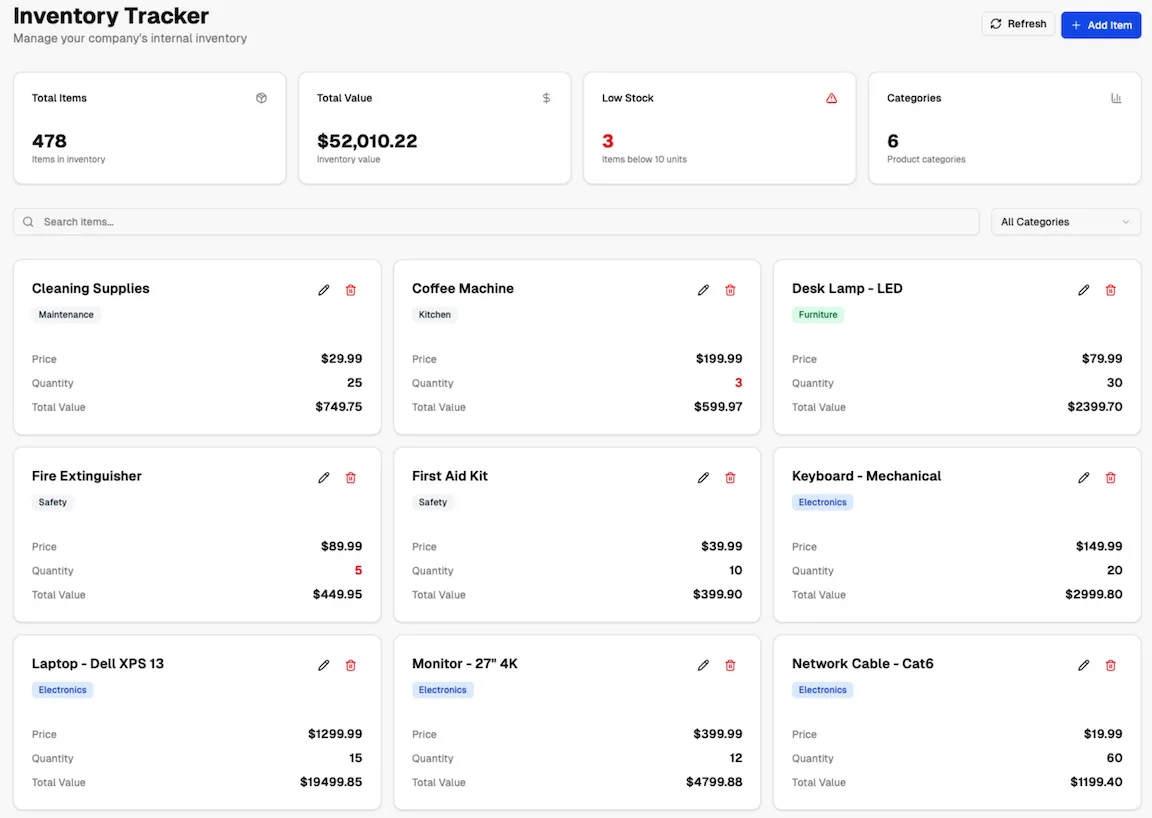Edit the Laptop - Dell XPS 13 entry
The height and width of the screenshot is (818, 1152).
coord(323,665)
